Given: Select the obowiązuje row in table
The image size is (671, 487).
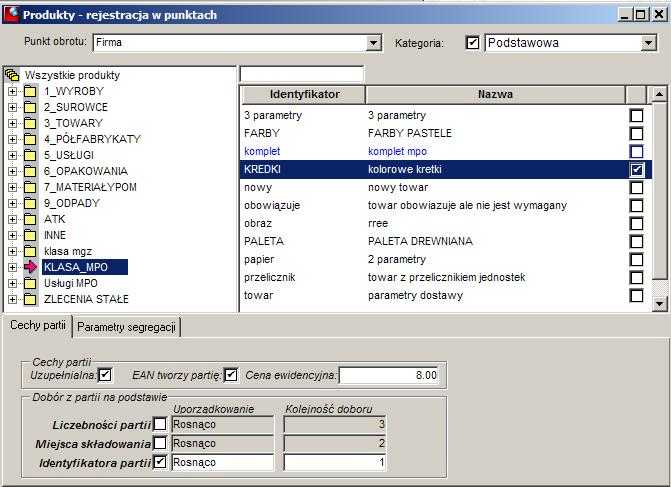Looking at the screenshot, I should [x=445, y=205].
